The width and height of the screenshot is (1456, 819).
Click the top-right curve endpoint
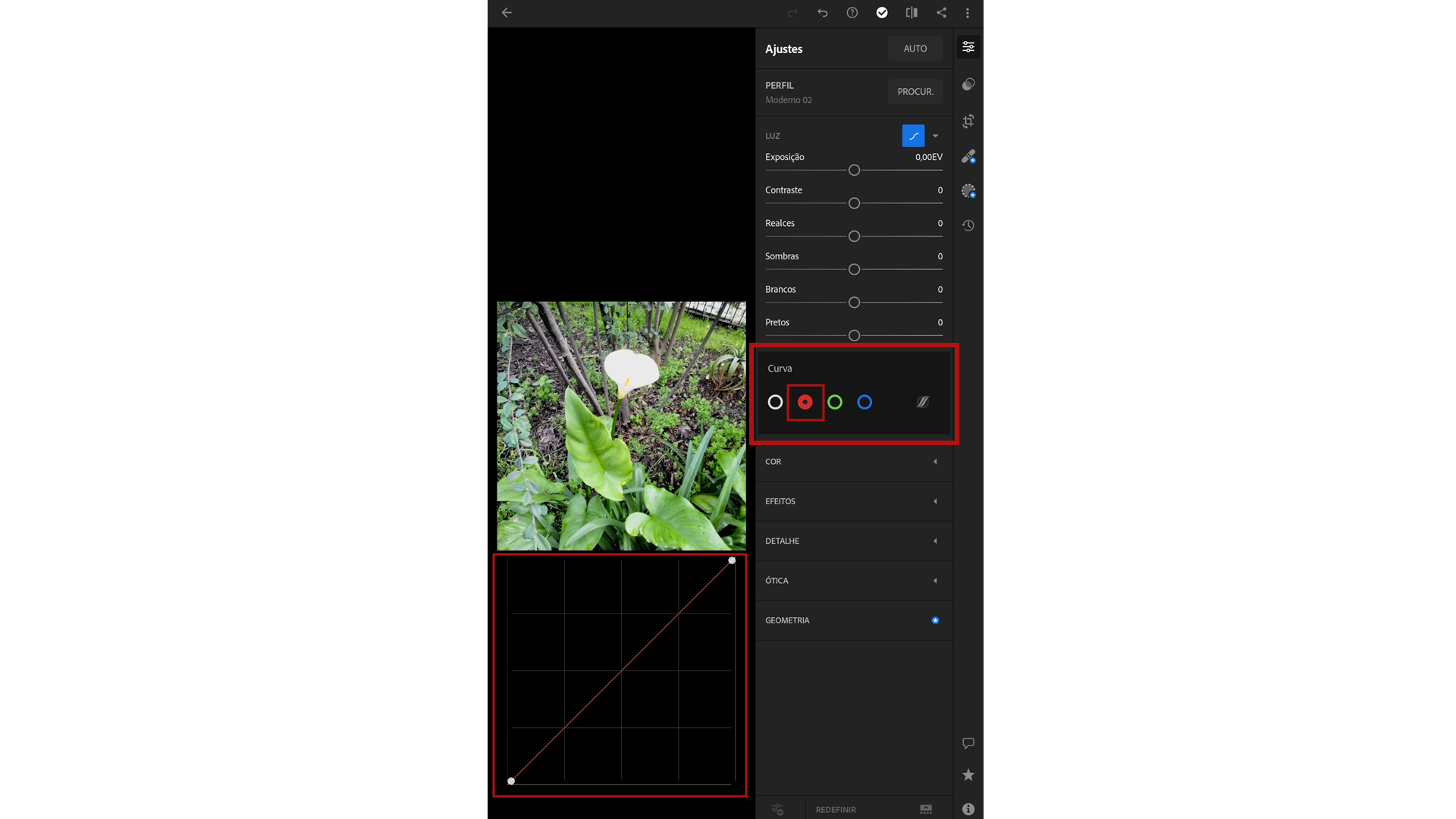pyautogui.click(x=732, y=560)
